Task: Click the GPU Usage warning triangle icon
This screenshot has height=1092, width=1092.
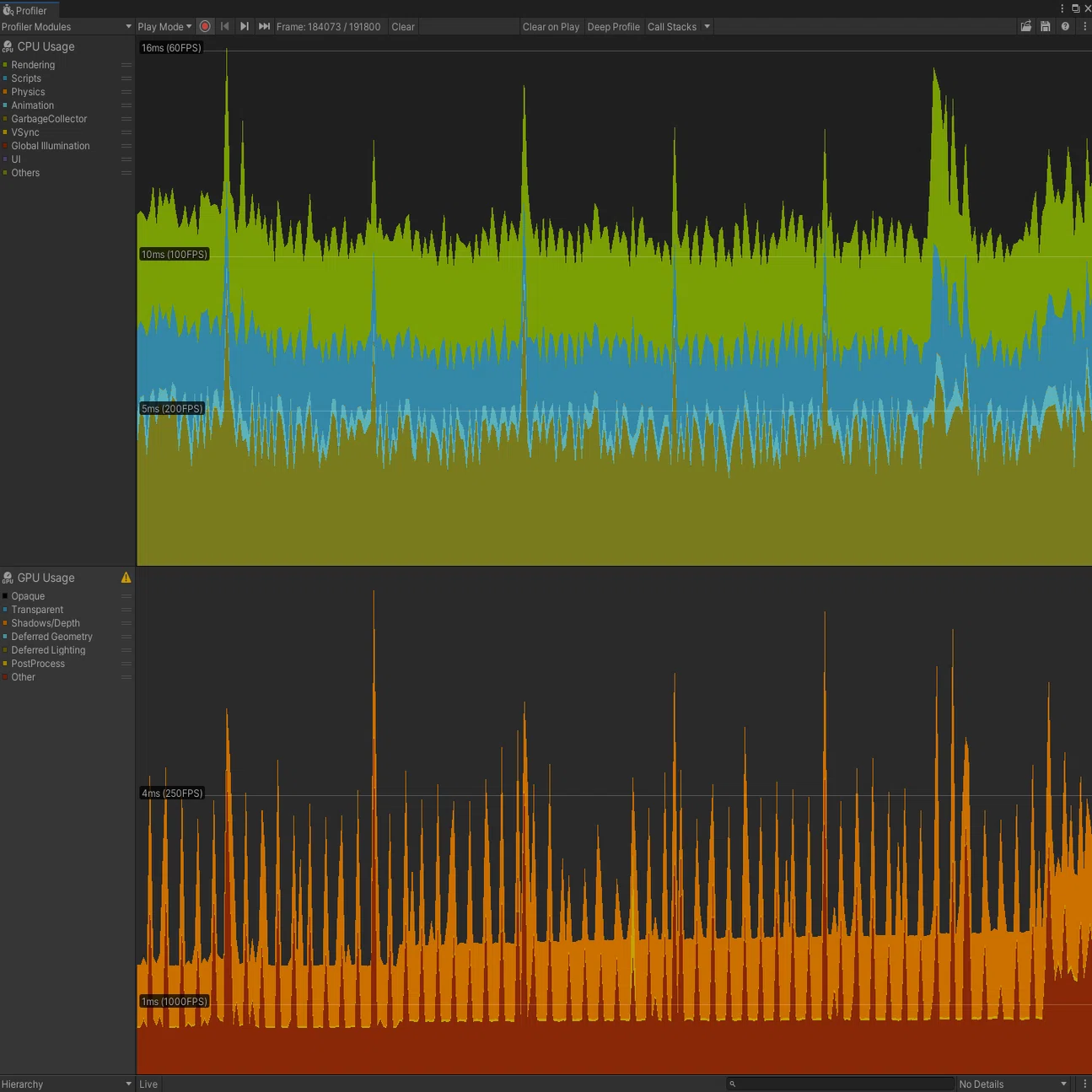Action: (126, 578)
